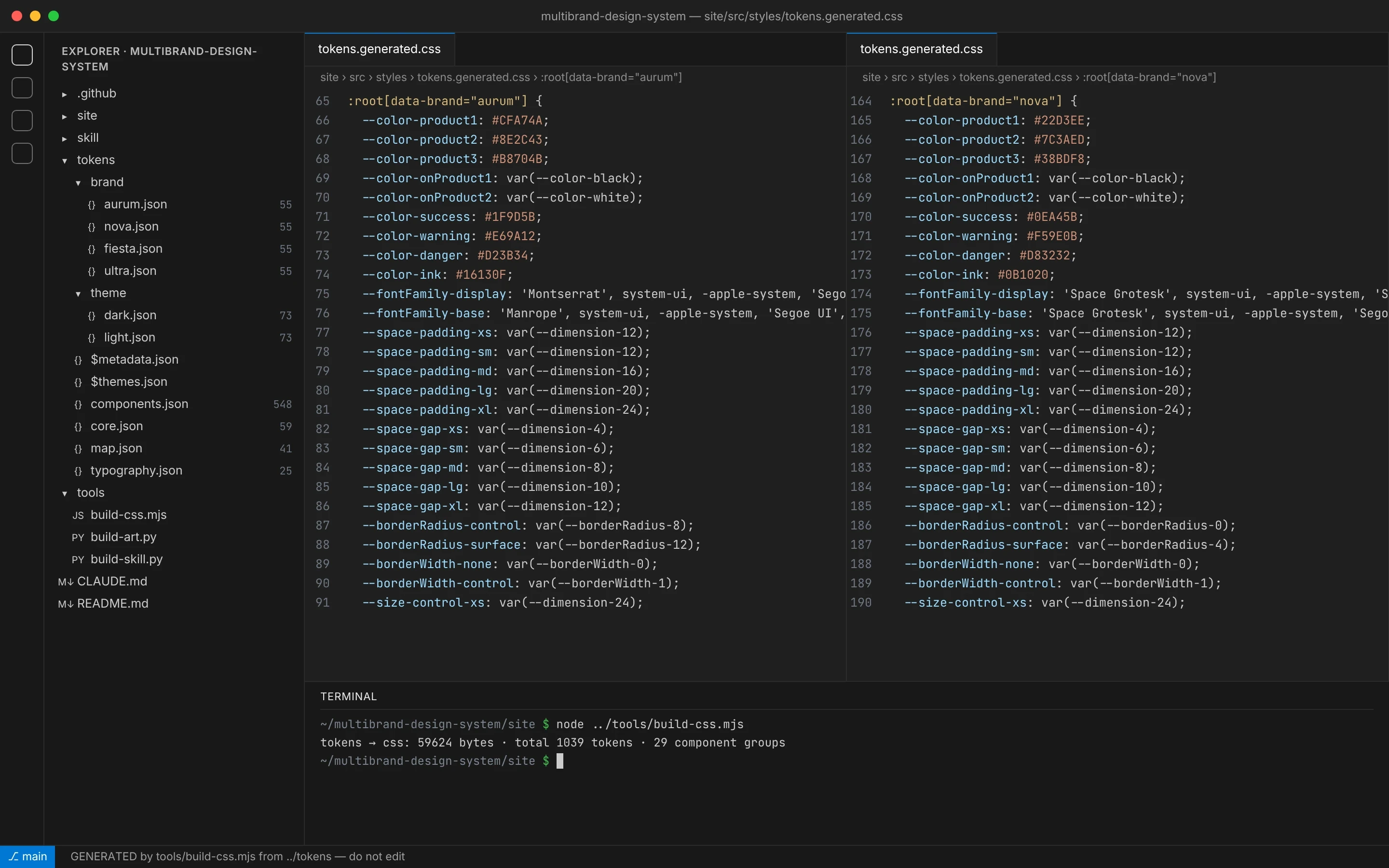Click the '59624 bytes' terminal output line
The image size is (1389, 868).
pyautogui.click(x=553, y=743)
